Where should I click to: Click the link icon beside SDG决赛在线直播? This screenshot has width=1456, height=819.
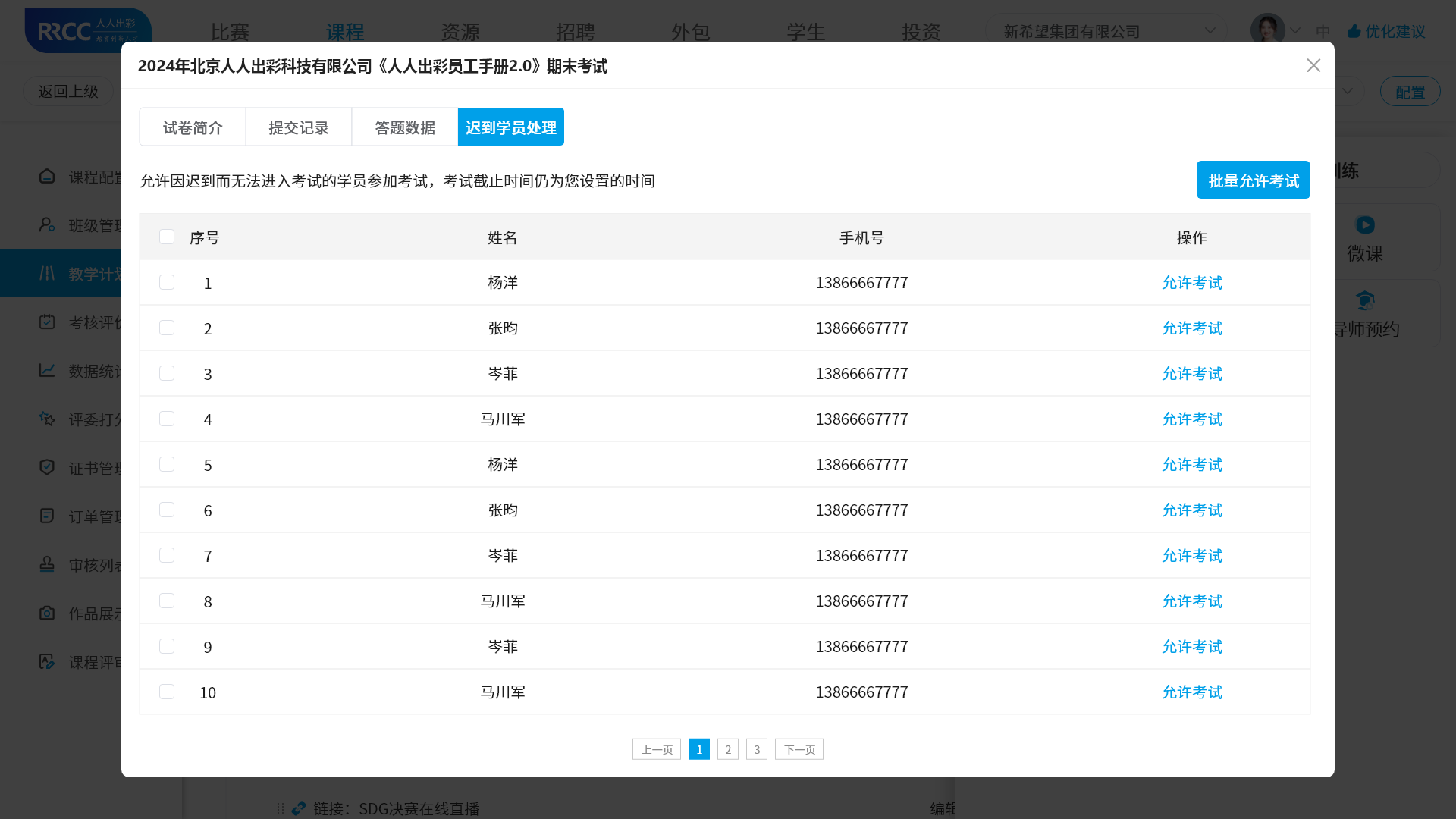pos(299,808)
